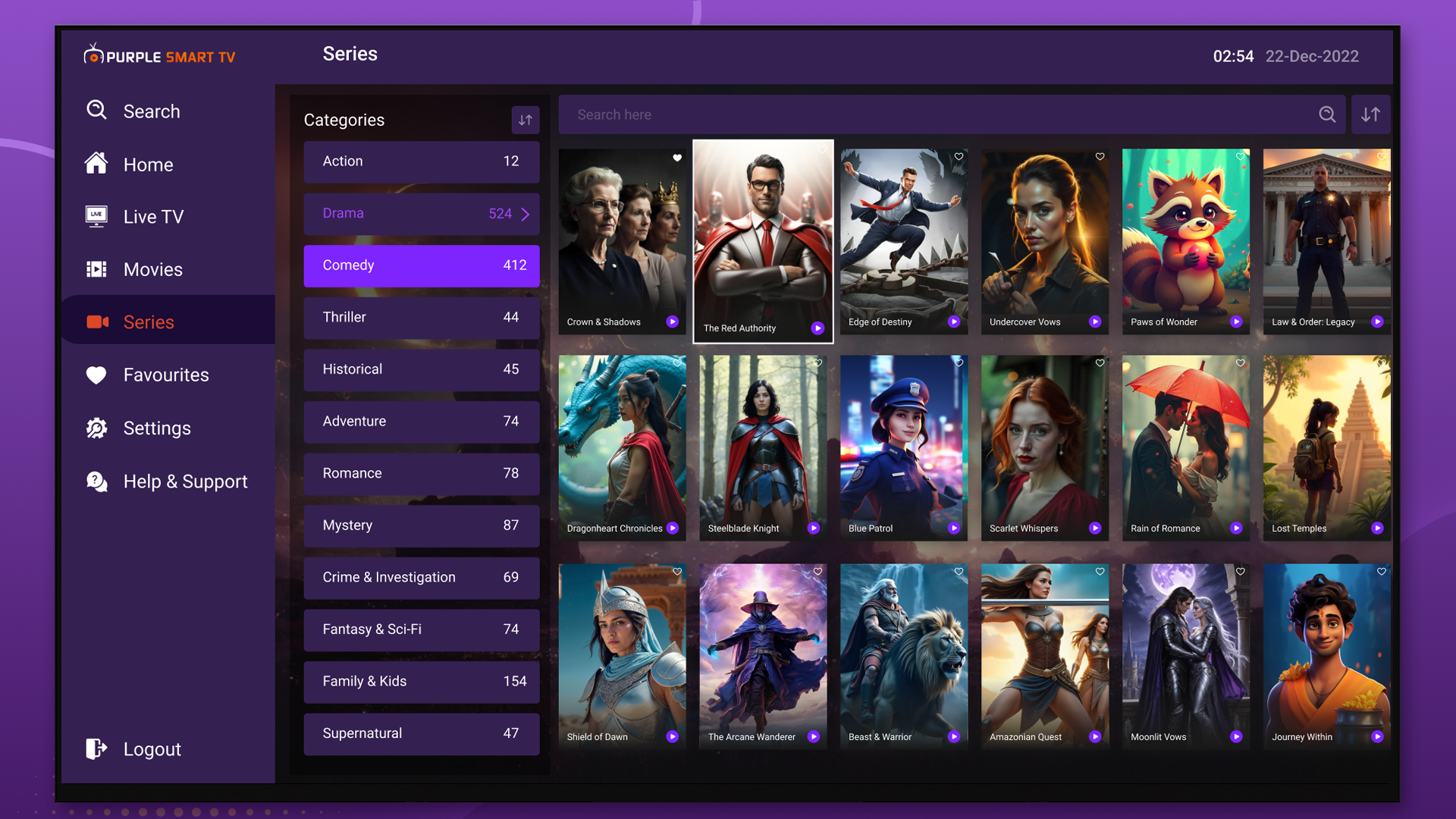Open Help & Support label

(186, 482)
